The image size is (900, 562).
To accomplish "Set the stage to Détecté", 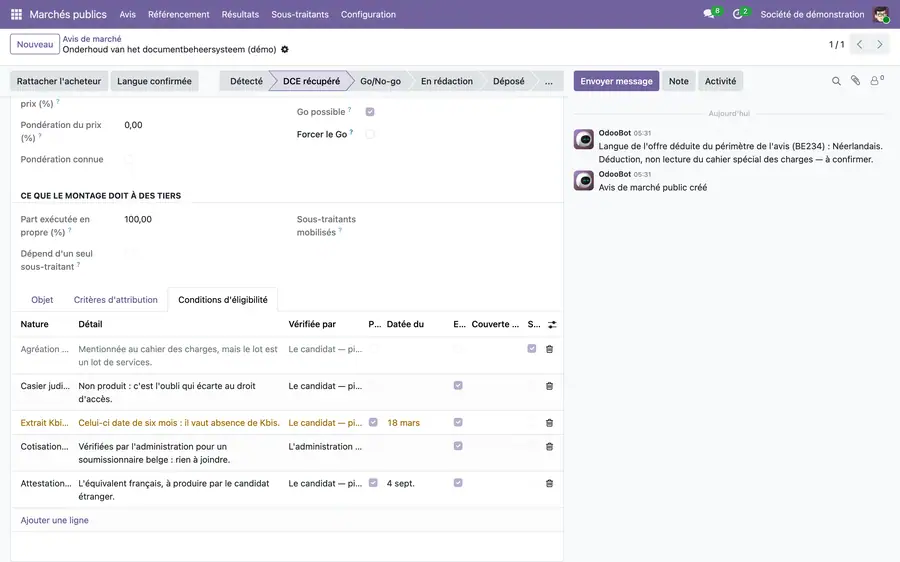I will [x=246, y=81].
